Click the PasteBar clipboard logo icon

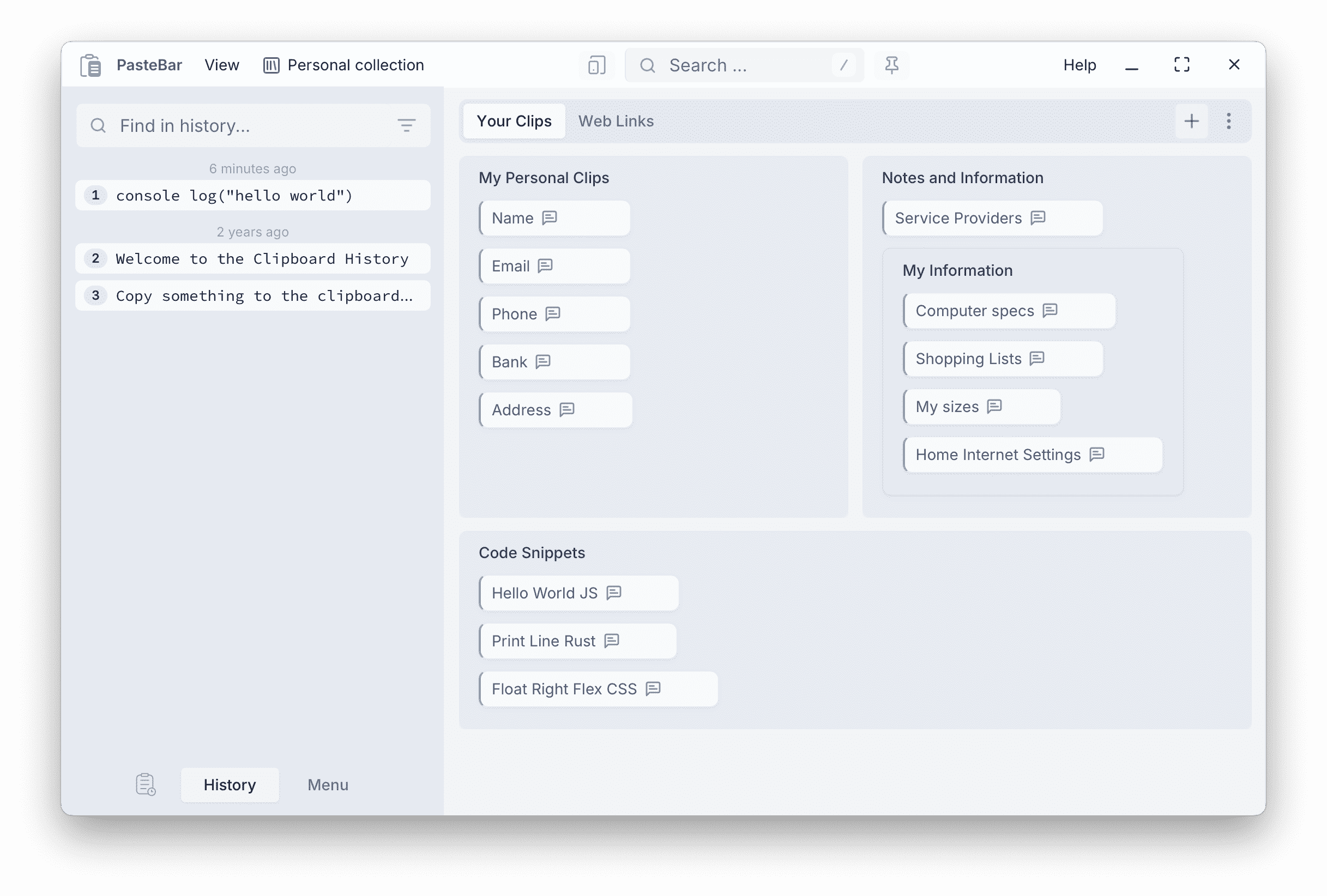(x=90, y=65)
